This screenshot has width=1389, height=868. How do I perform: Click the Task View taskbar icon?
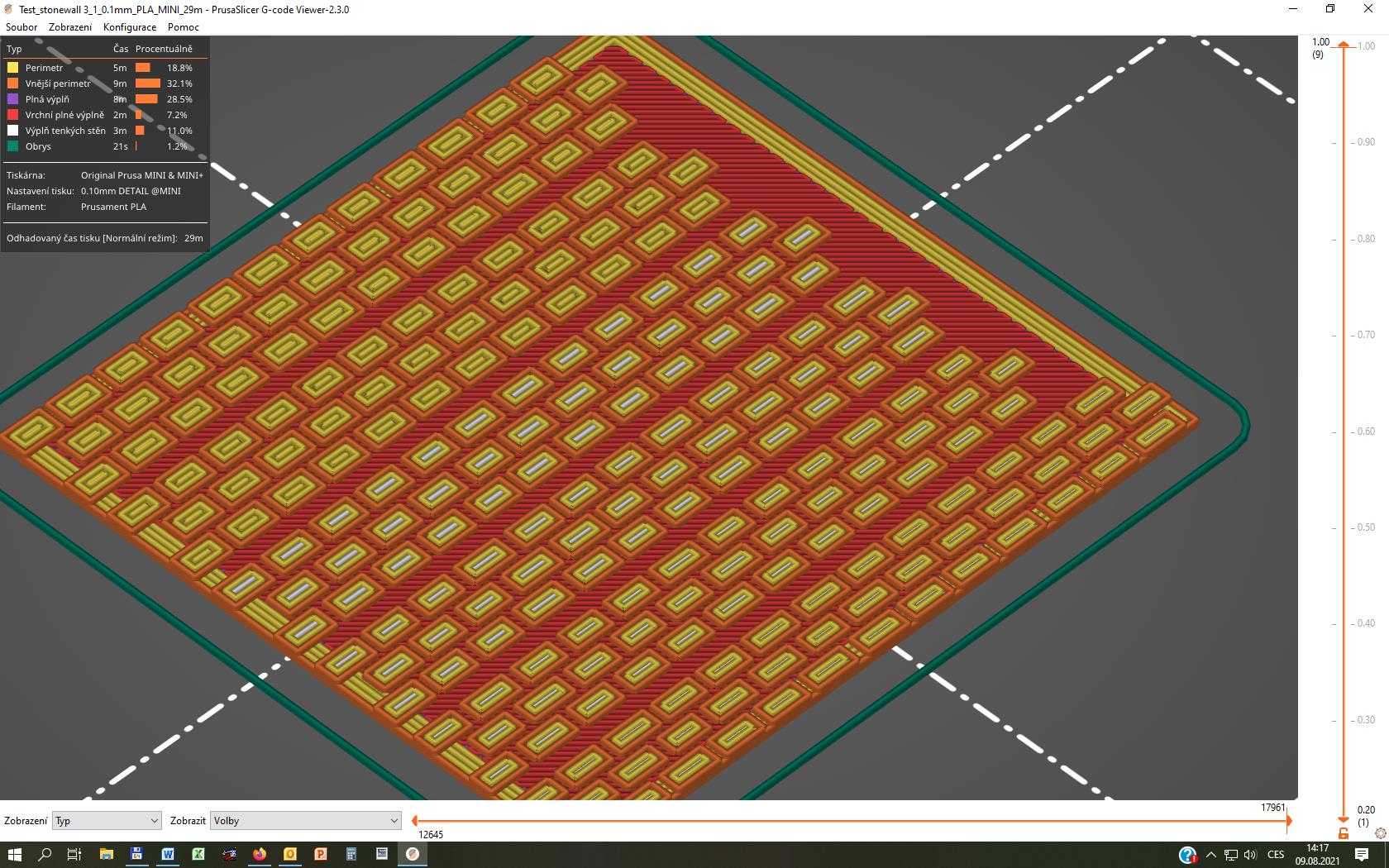pos(74,854)
